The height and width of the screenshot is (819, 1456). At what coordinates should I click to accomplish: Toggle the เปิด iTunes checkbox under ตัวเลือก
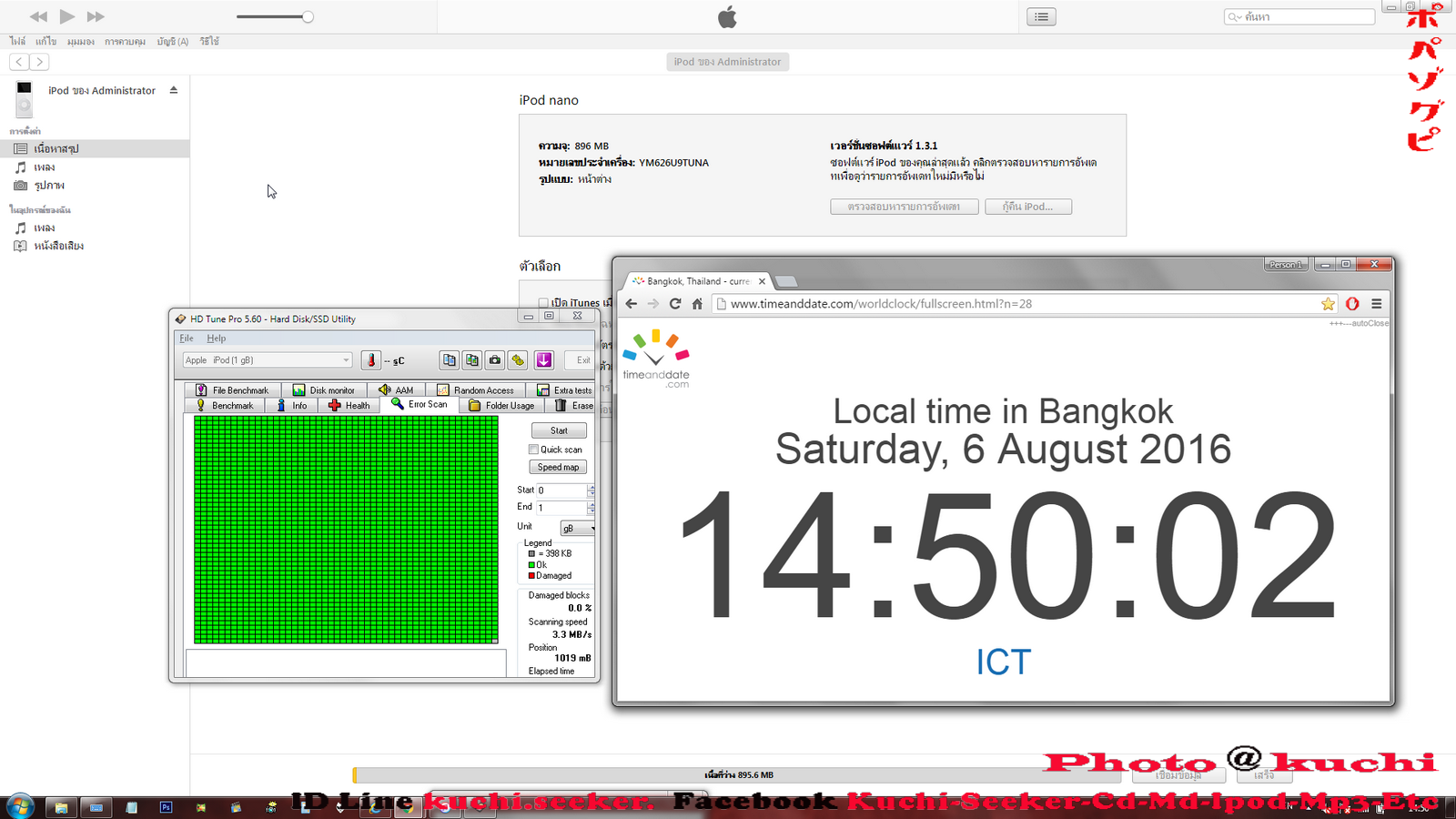pyautogui.click(x=543, y=303)
